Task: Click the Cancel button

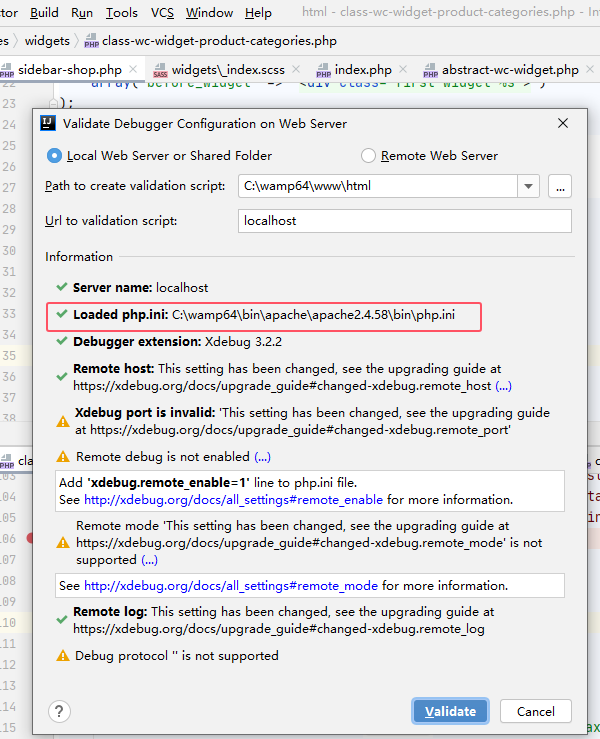Action: (x=535, y=711)
